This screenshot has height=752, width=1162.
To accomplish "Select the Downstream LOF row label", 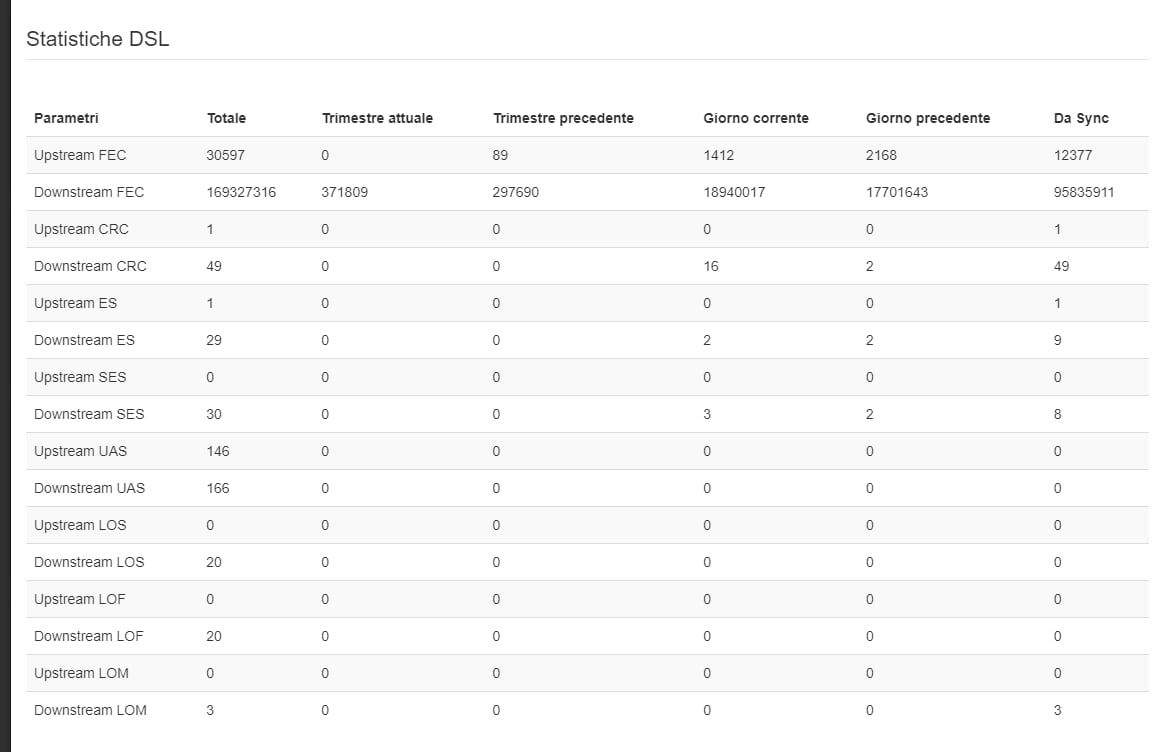I will [x=89, y=636].
